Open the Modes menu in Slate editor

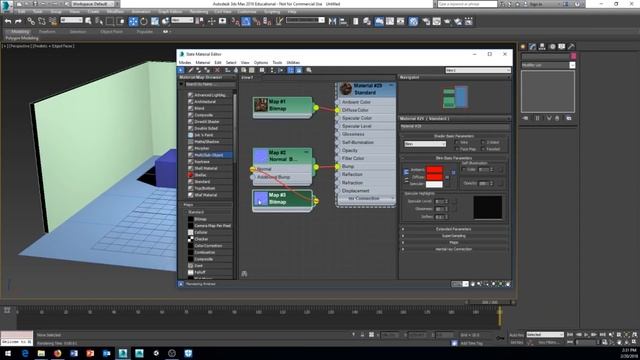pos(185,62)
